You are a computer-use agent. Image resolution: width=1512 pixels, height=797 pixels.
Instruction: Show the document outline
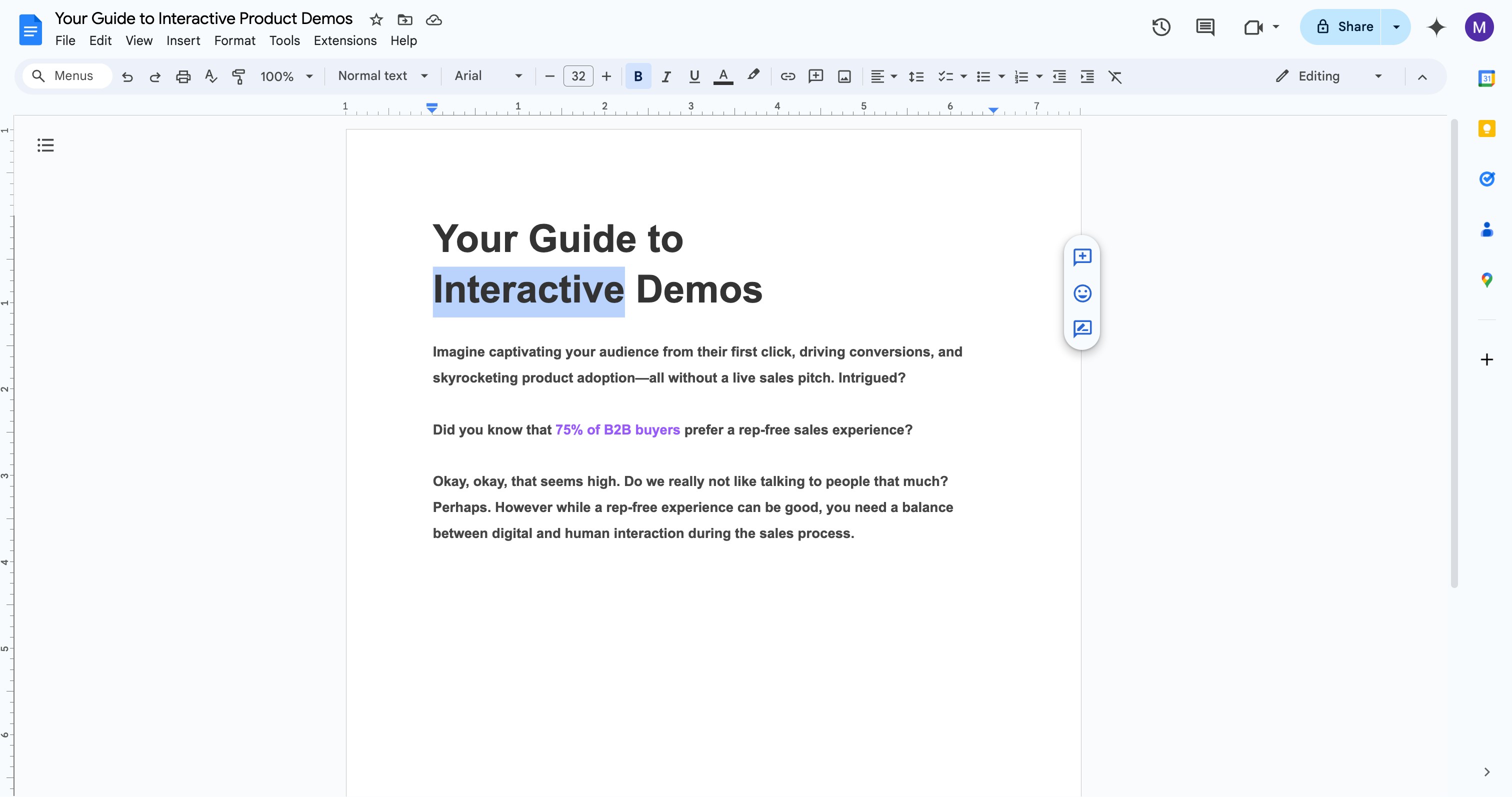click(45, 145)
